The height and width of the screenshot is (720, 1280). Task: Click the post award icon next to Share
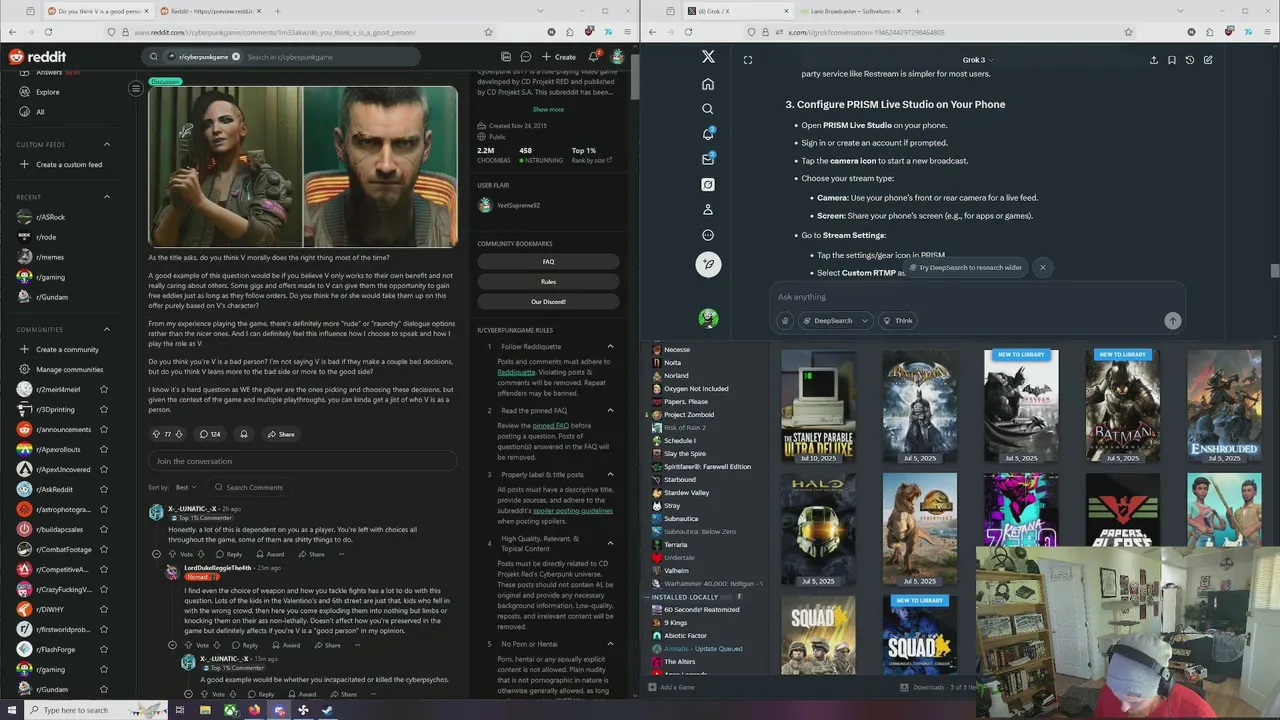(243, 434)
